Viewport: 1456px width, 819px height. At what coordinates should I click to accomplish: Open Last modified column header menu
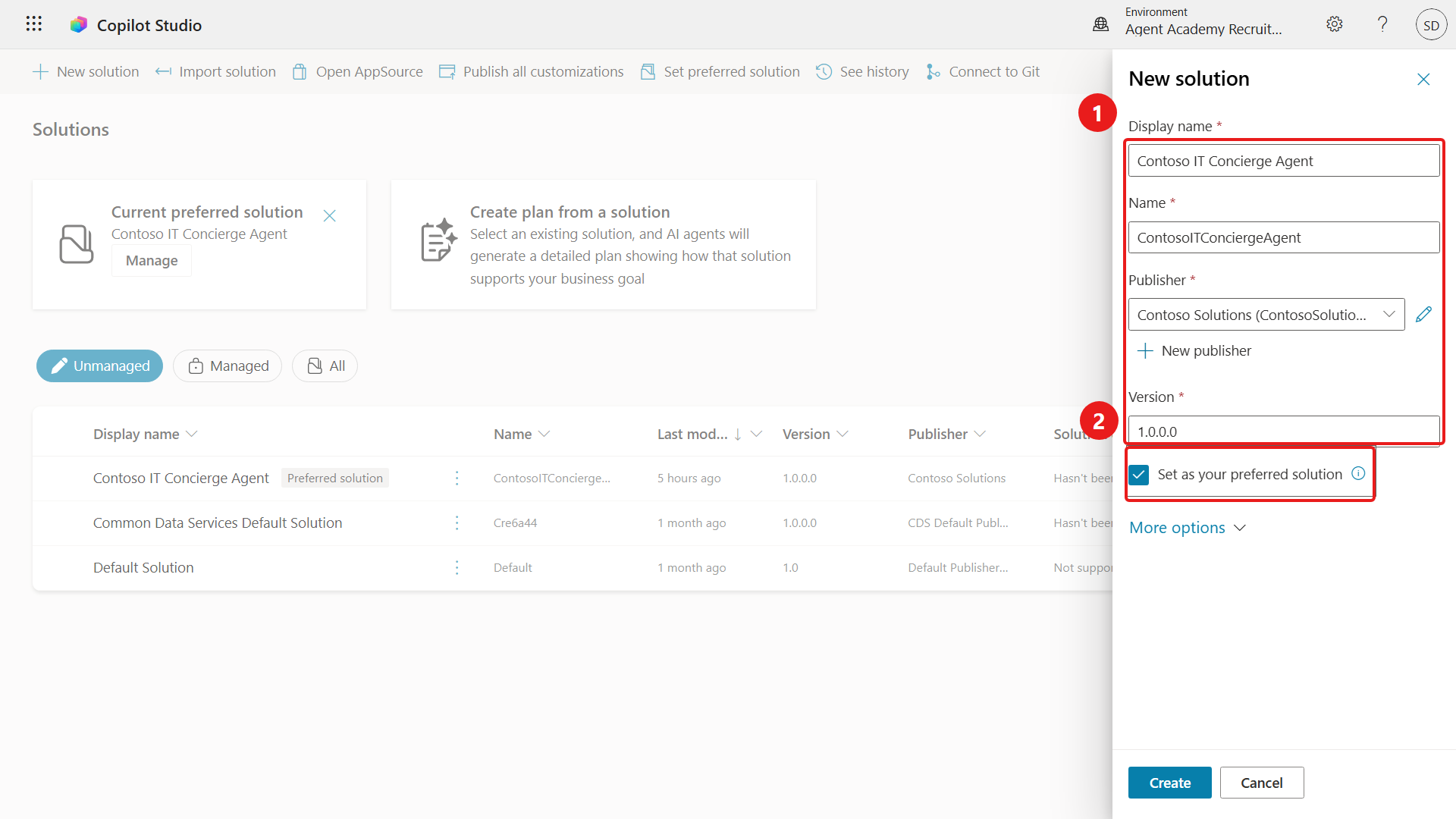point(710,434)
